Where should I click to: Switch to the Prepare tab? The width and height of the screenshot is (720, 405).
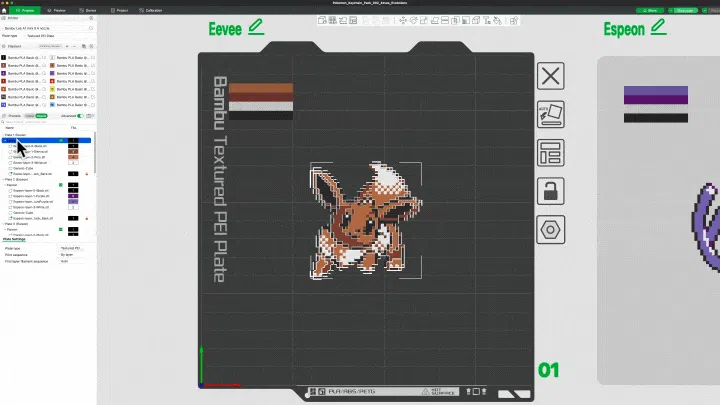pos(25,10)
